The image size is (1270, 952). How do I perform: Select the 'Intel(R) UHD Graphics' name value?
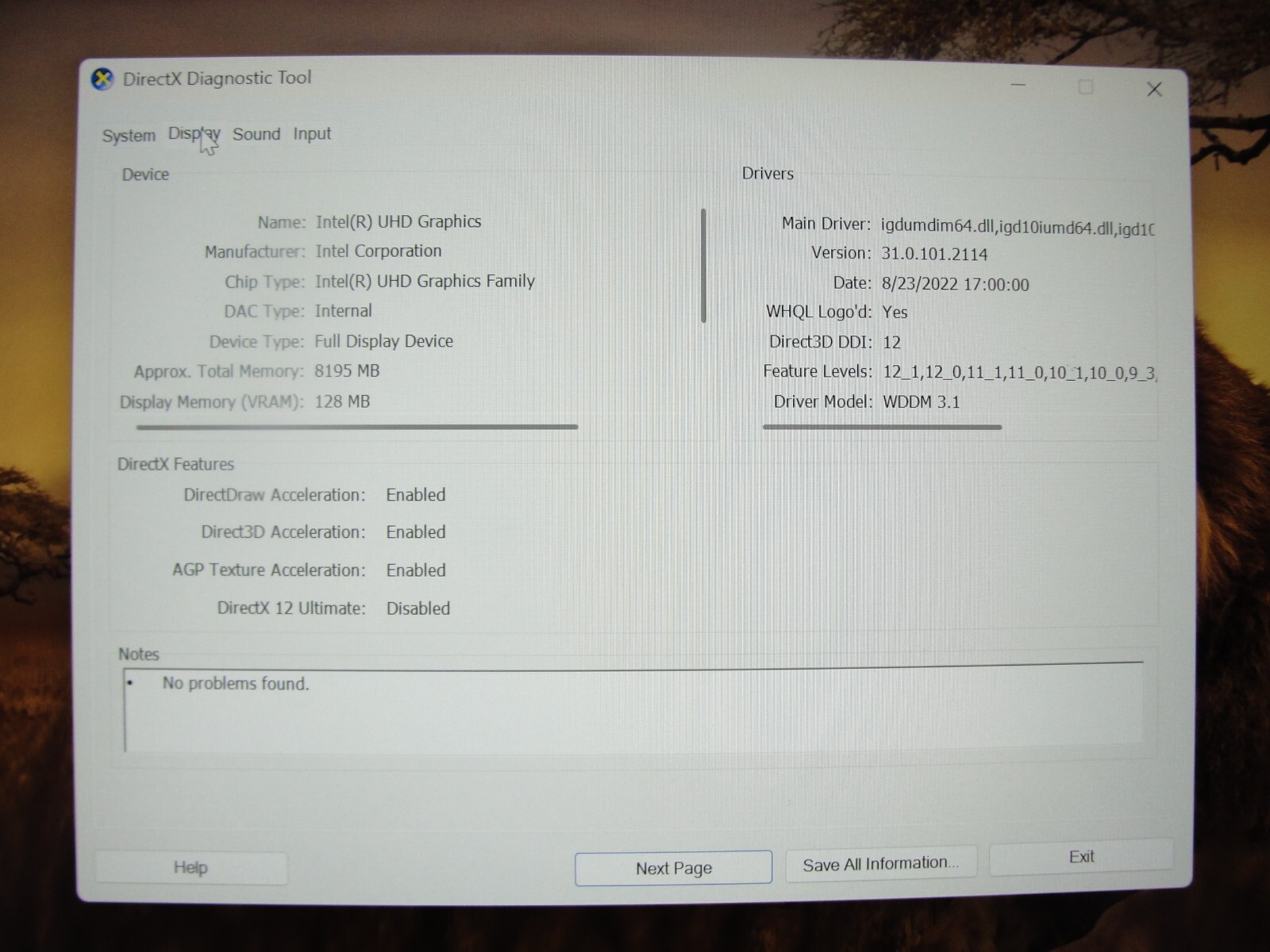pyautogui.click(x=398, y=221)
